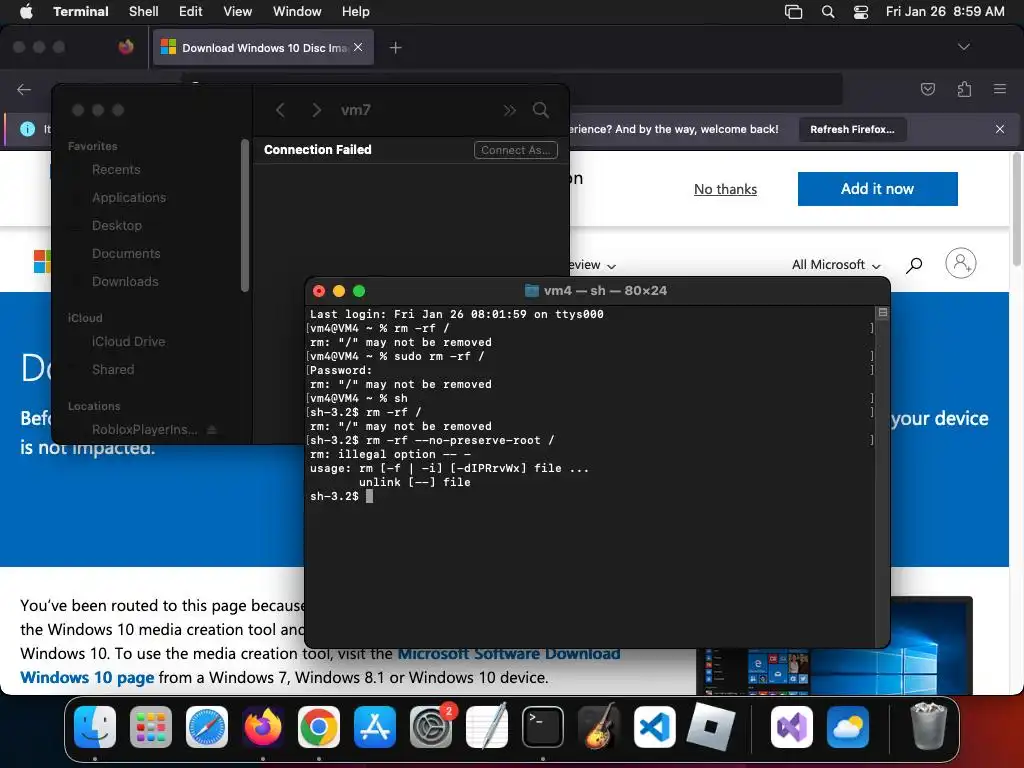
Task: Open Launchpad in the Dock
Action: pos(151,727)
